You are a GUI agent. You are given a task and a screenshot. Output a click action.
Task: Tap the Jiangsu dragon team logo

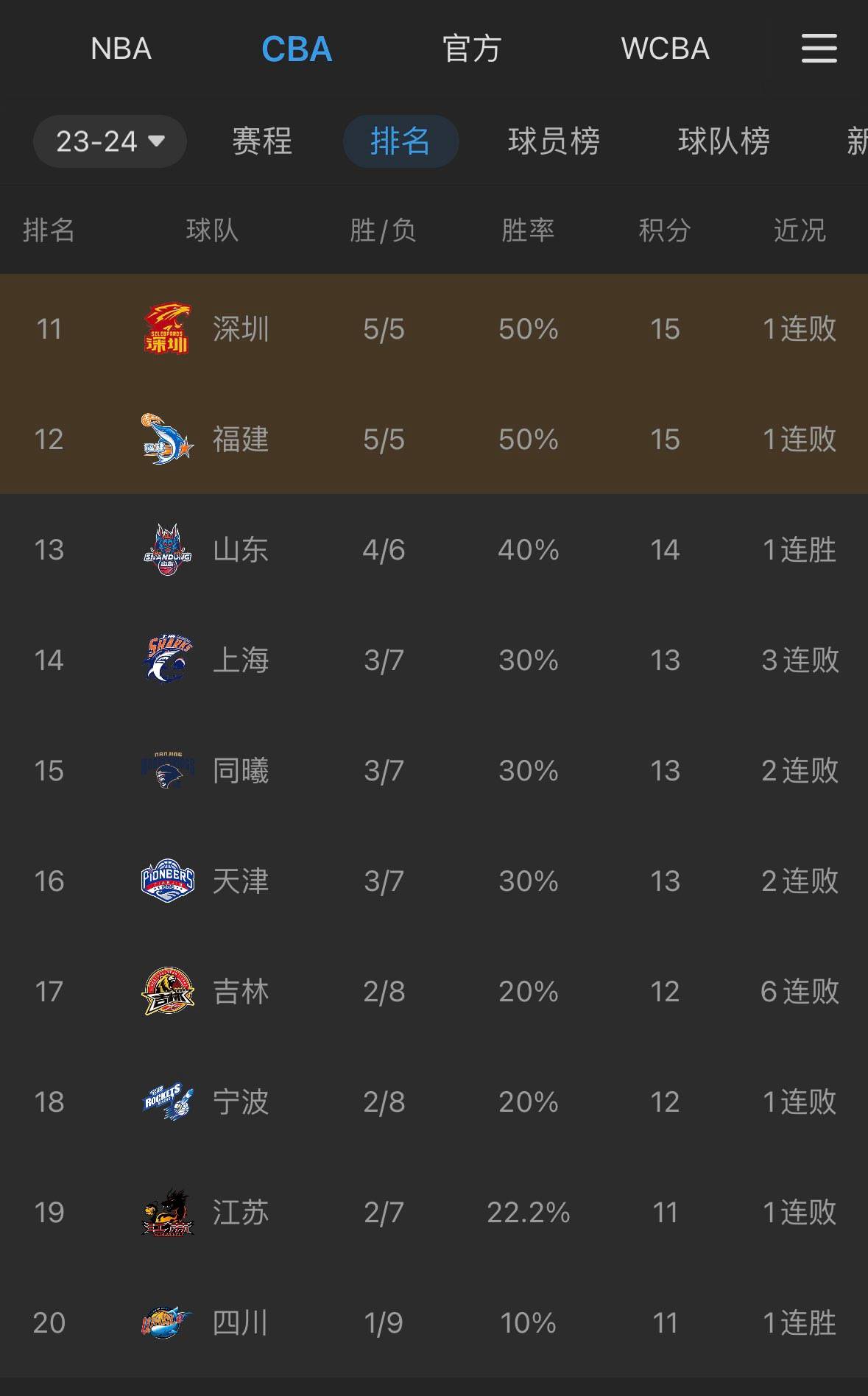(x=167, y=1212)
